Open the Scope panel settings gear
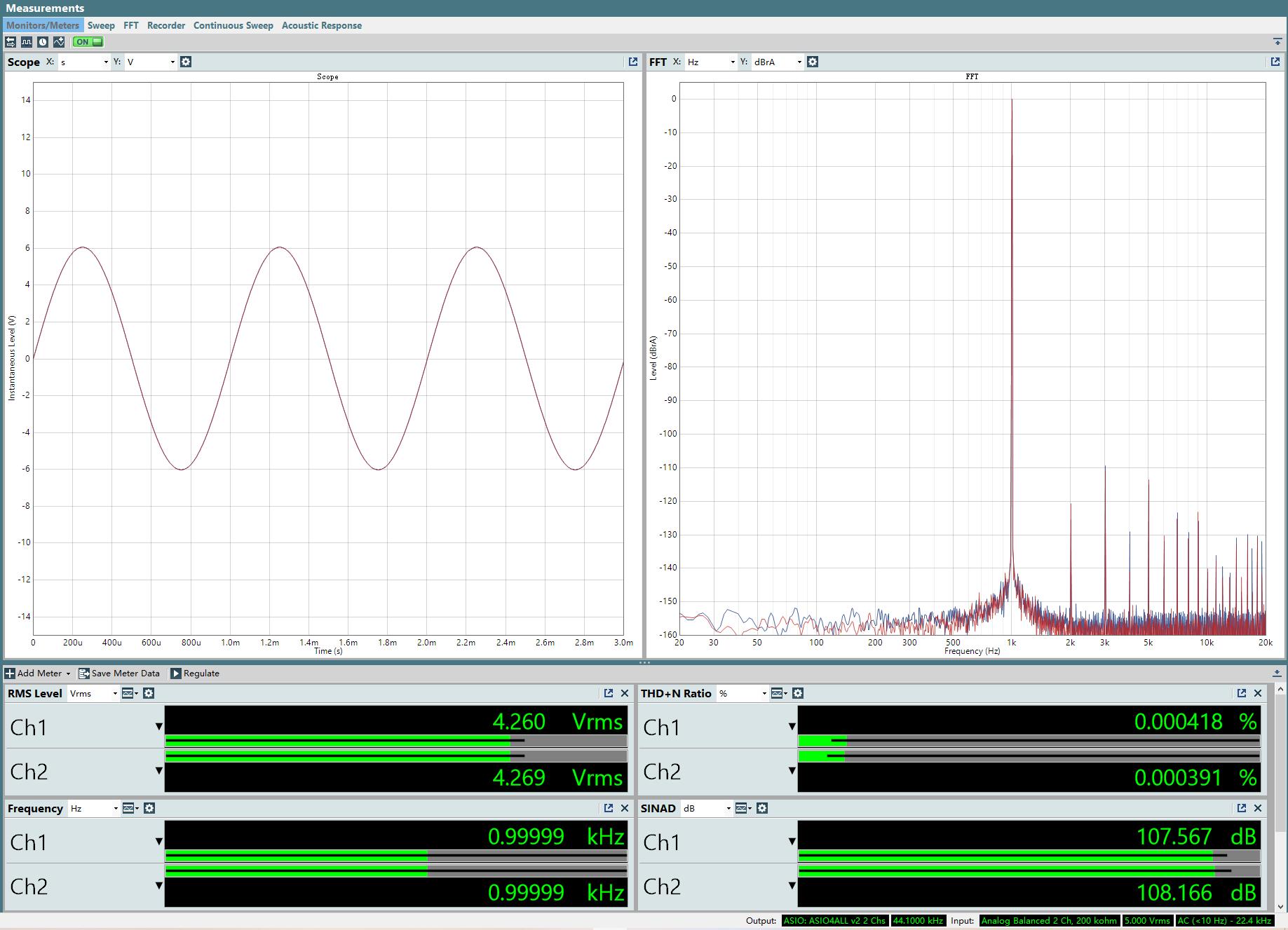This screenshot has width=1288, height=930. (186, 62)
